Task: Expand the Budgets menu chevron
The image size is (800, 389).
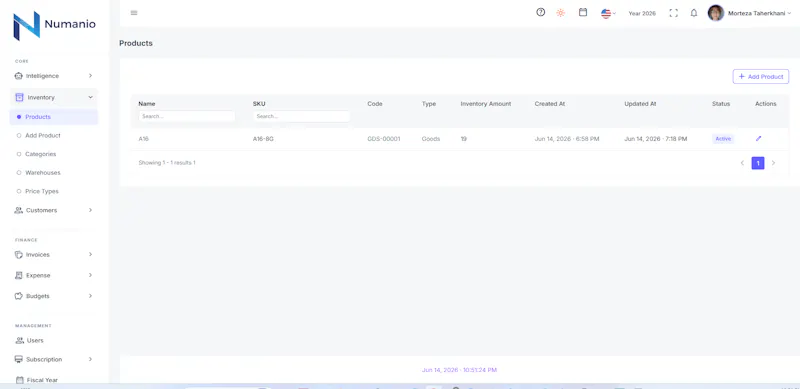Action: pyautogui.click(x=90, y=296)
